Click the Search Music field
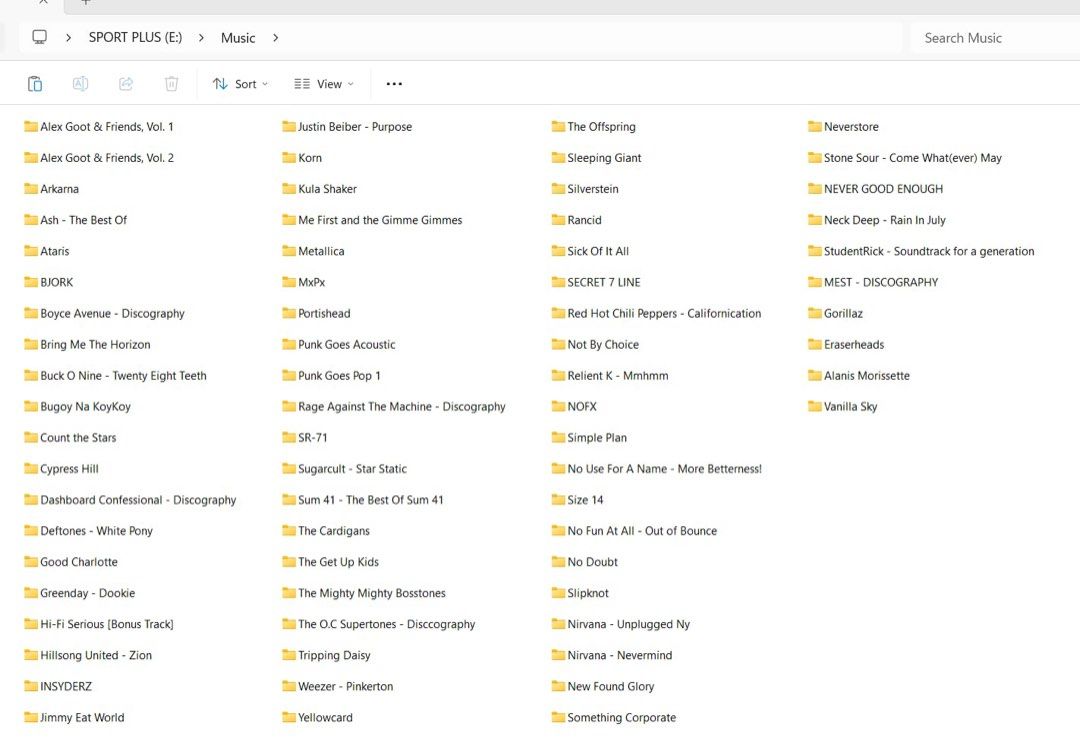 (995, 38)
